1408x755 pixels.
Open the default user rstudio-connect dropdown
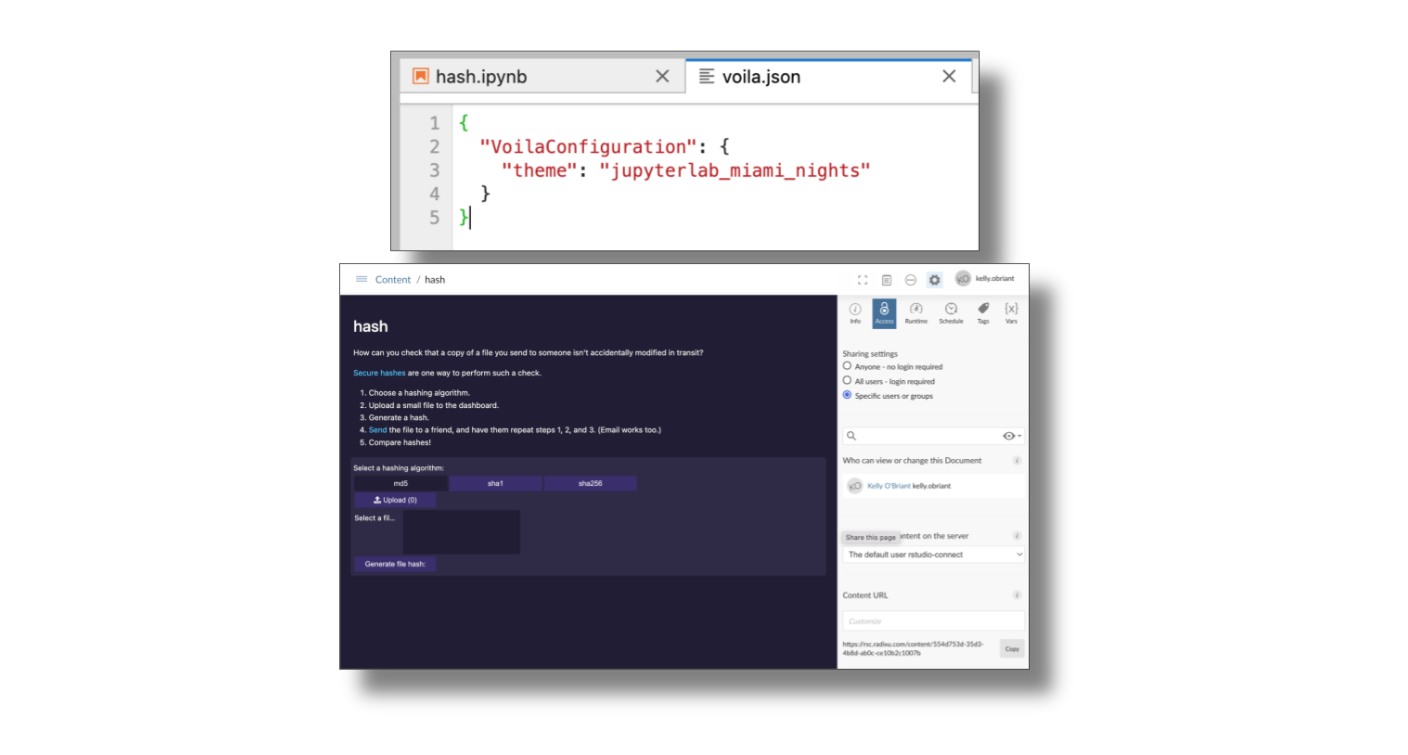(x=933, y=554)
